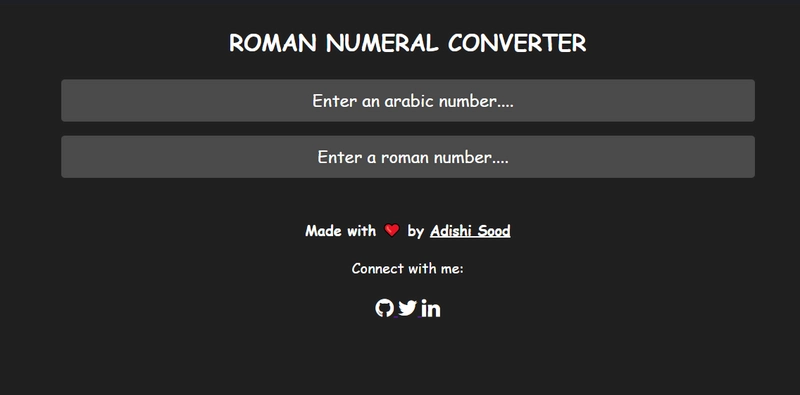Image resolution: width=800 pixels, height=395 pixels.
Task: Click the word "Sood" in the author link
Action: 492,231
